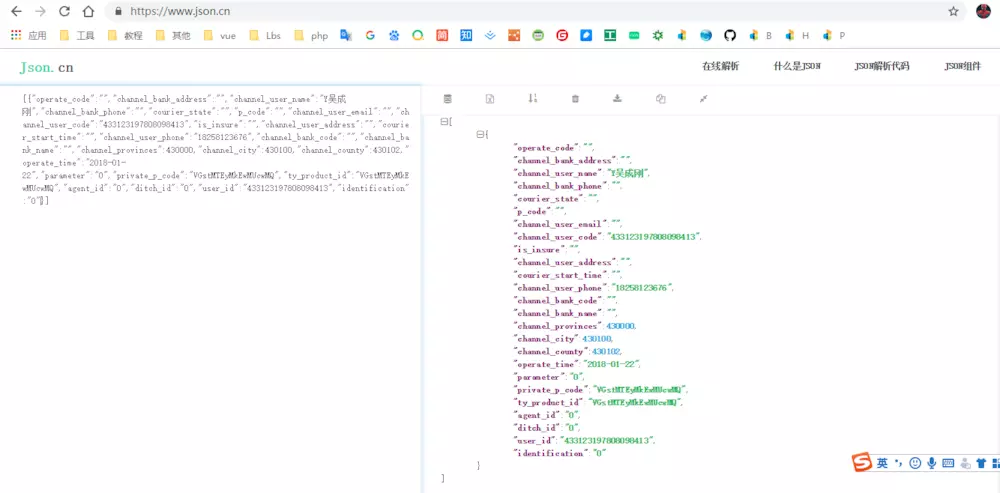Click the channel_provinces value 430000

tap(621, 327)
